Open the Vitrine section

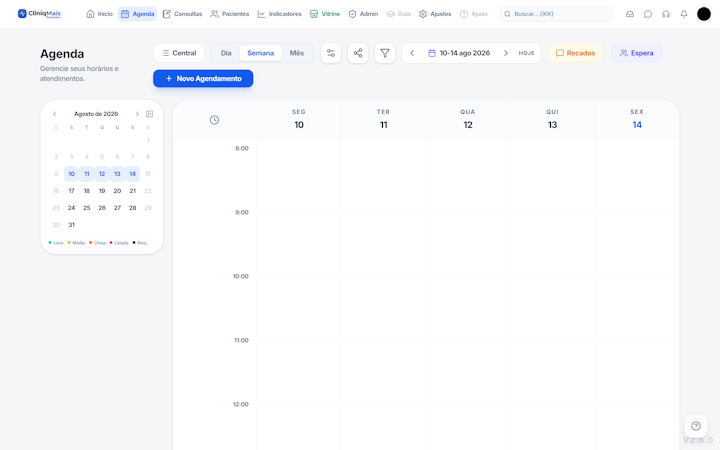[325, 14]
